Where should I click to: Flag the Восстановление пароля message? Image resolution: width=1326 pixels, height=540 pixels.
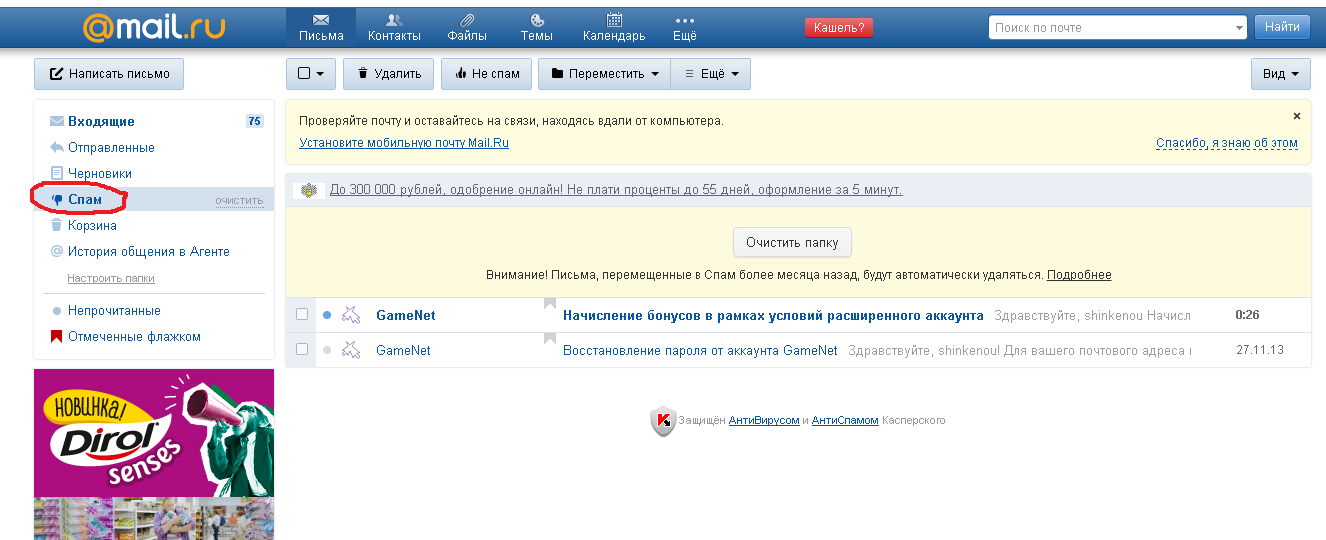click(549, 339)
